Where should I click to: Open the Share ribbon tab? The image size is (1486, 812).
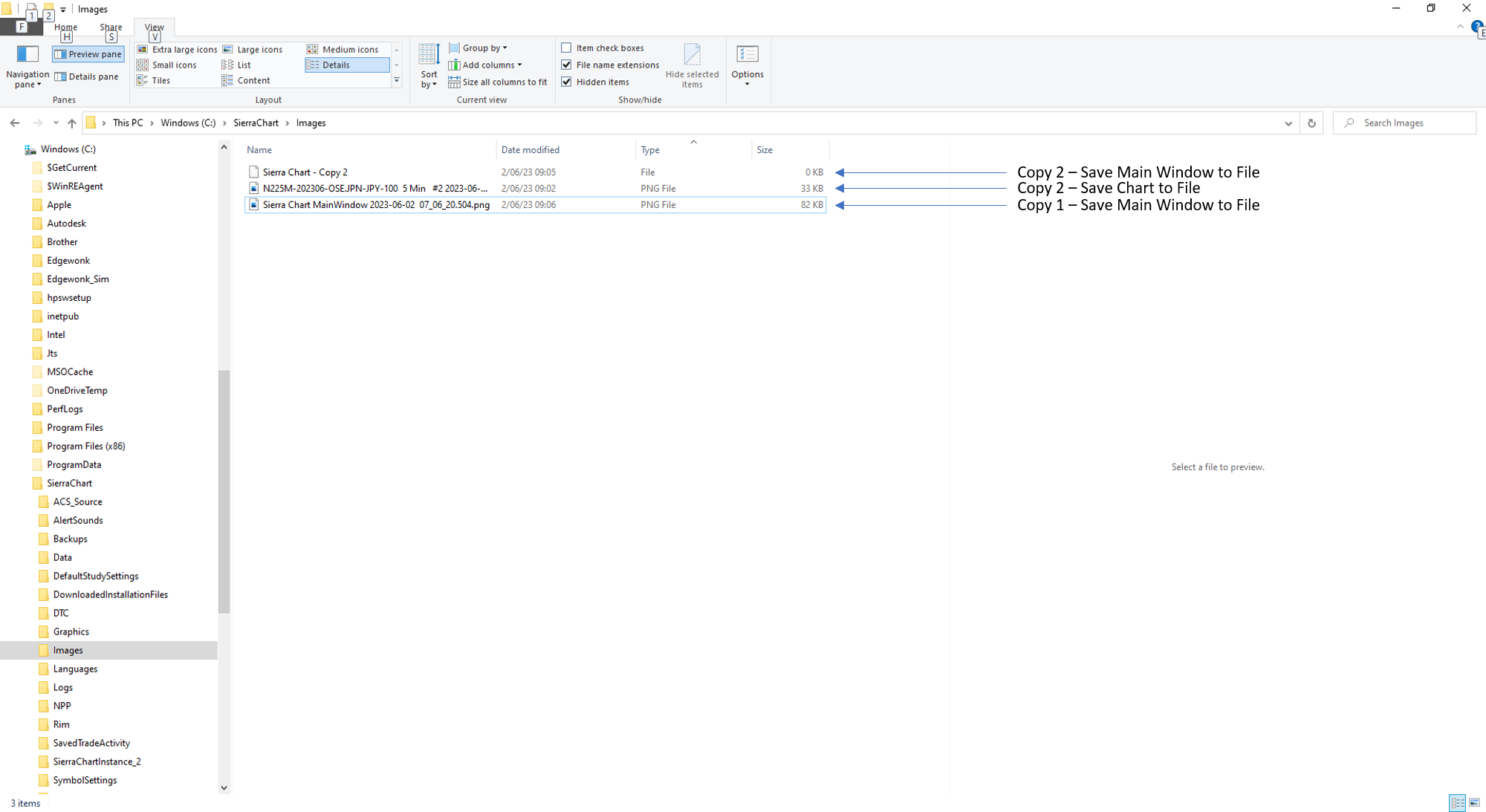pyautogui.click(x=111, y=27)
